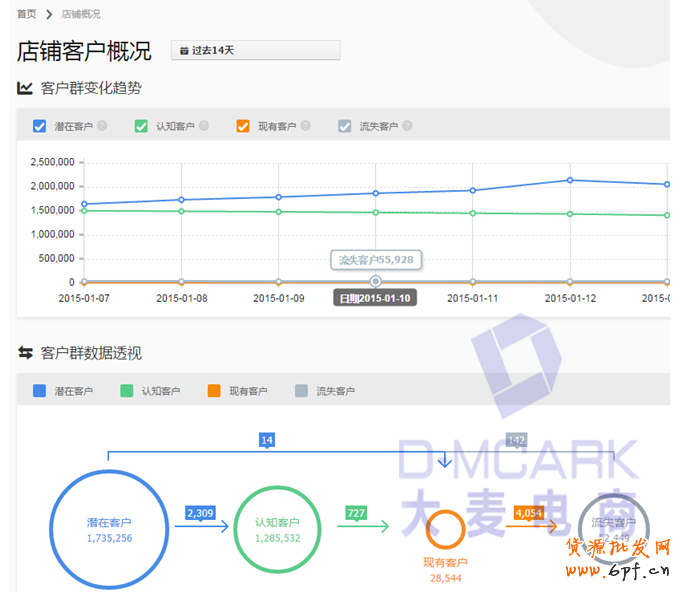Click the 28,544 现有客户 count

point(446,578)
